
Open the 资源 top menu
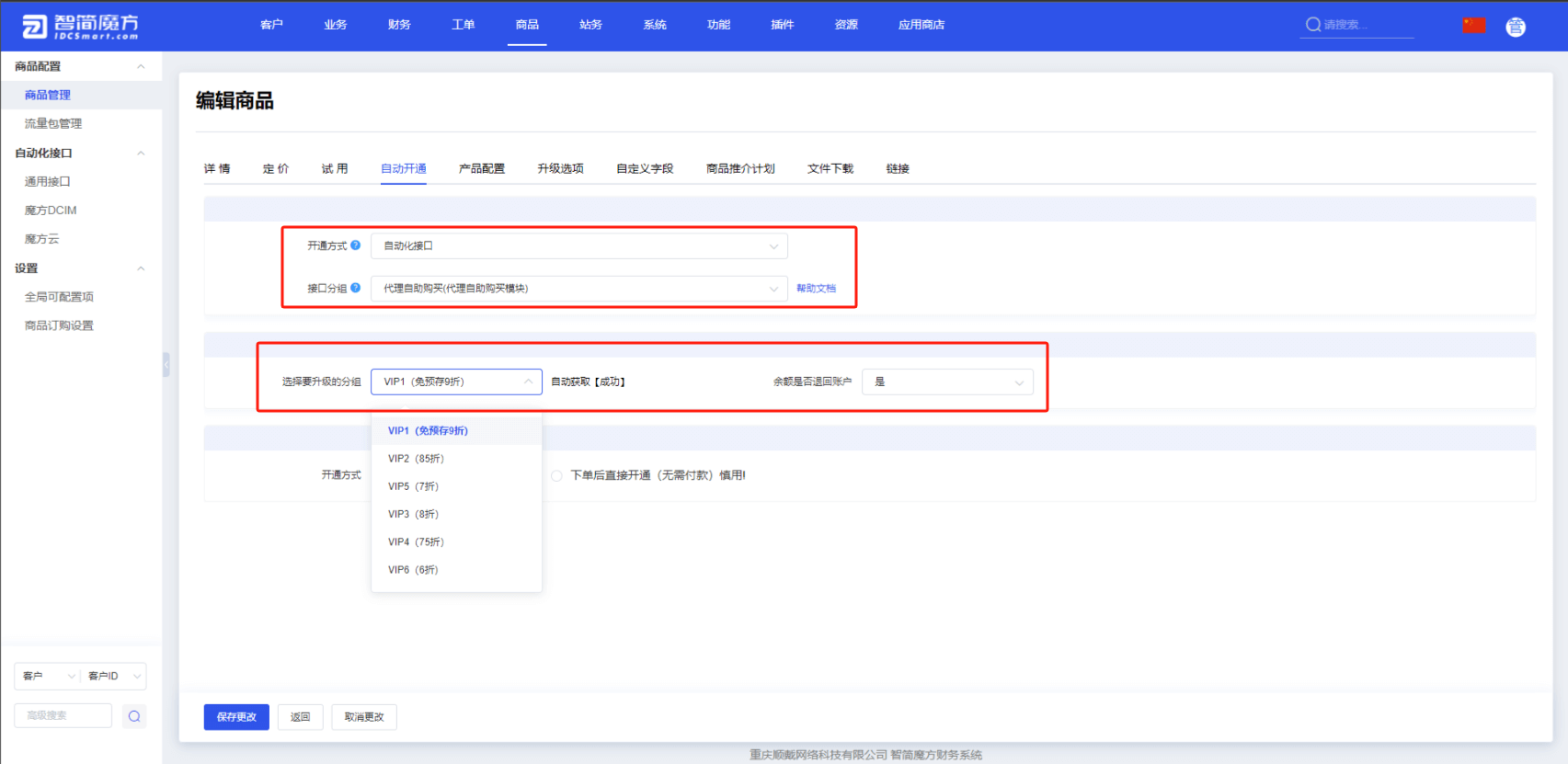[x=846, y=25]
